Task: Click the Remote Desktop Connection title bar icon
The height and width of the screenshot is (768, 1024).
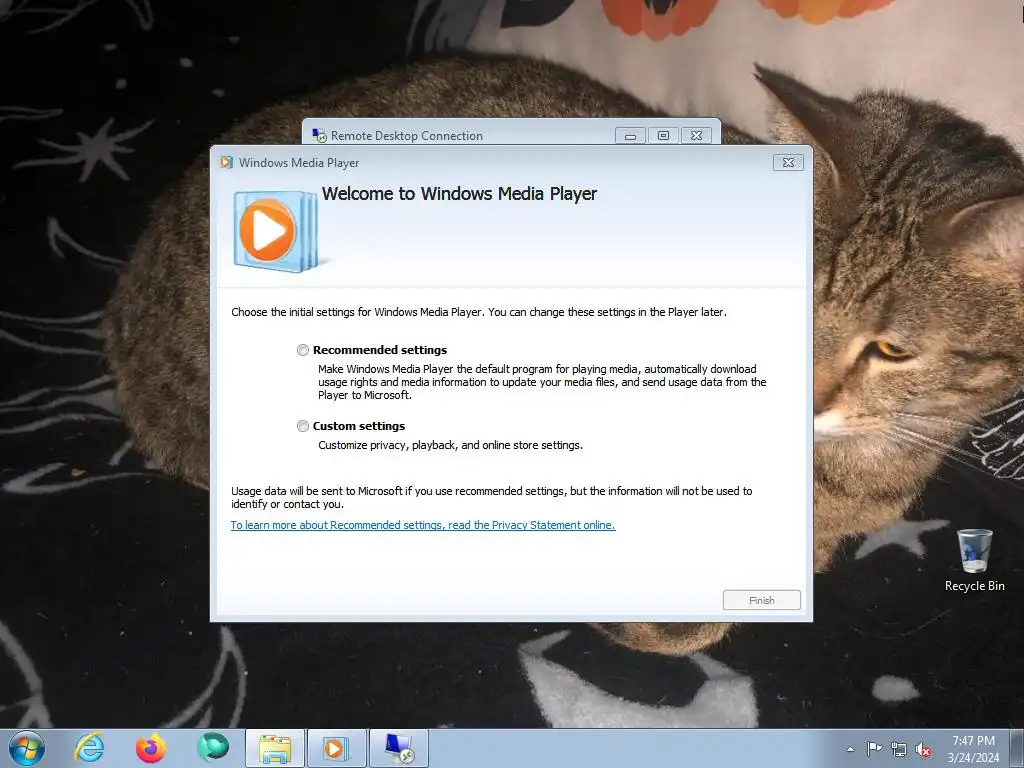Action: [319, 135]
